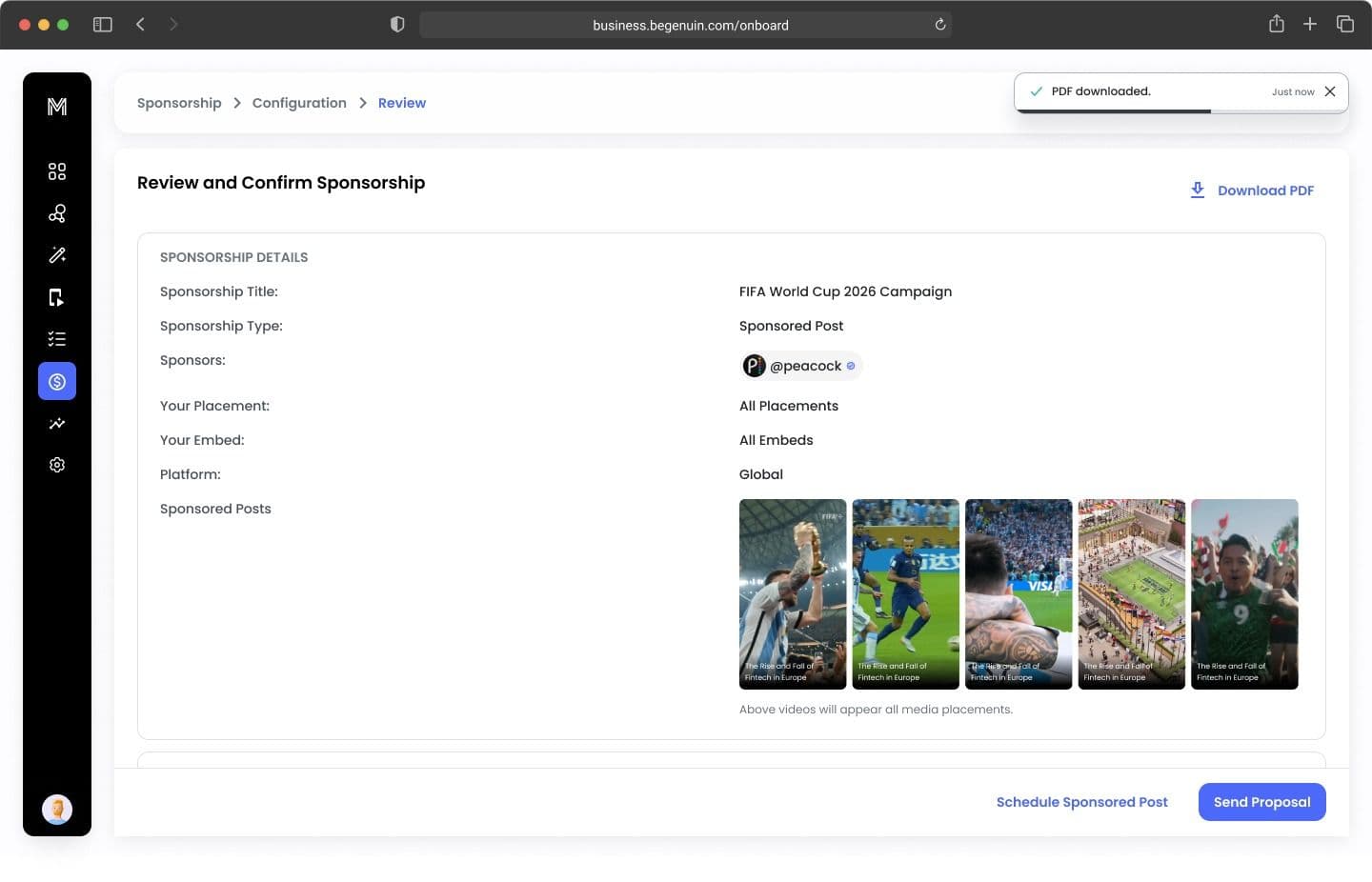
Task: Show the Safari tab overview
Action: pyautogui.click(x=1345, y=25)
